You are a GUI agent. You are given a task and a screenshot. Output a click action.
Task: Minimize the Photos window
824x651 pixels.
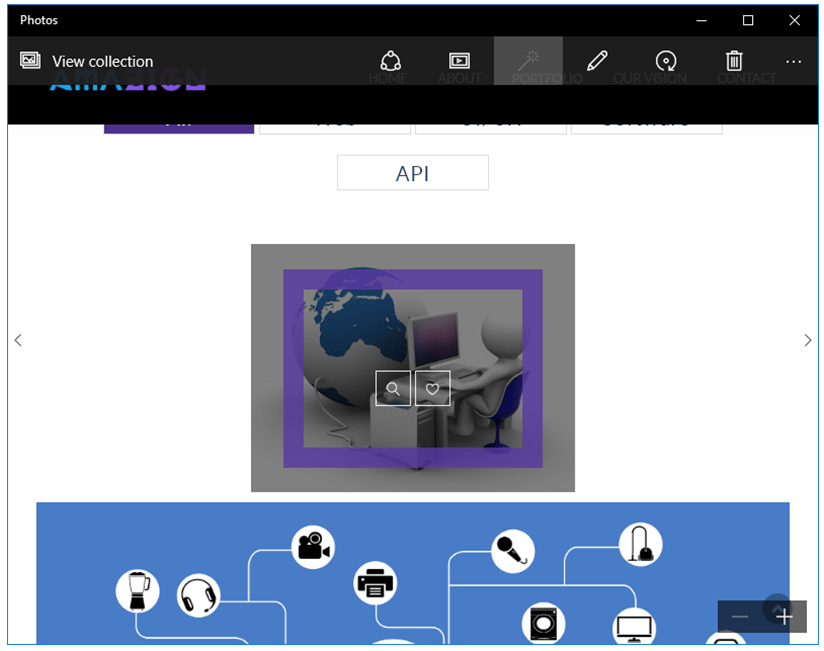(x=702, y=20)
